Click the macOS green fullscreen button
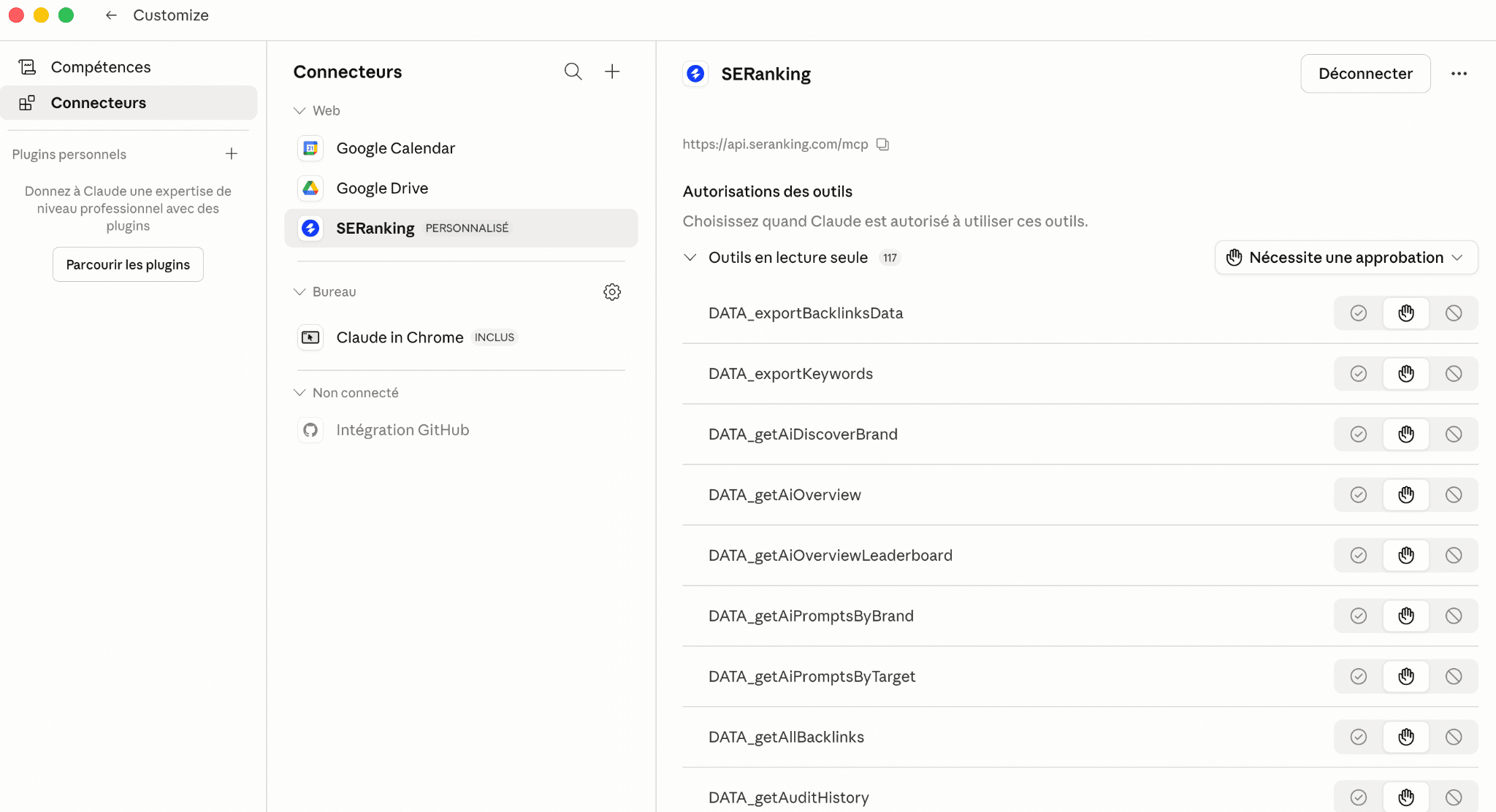 [x=66, y=15]
